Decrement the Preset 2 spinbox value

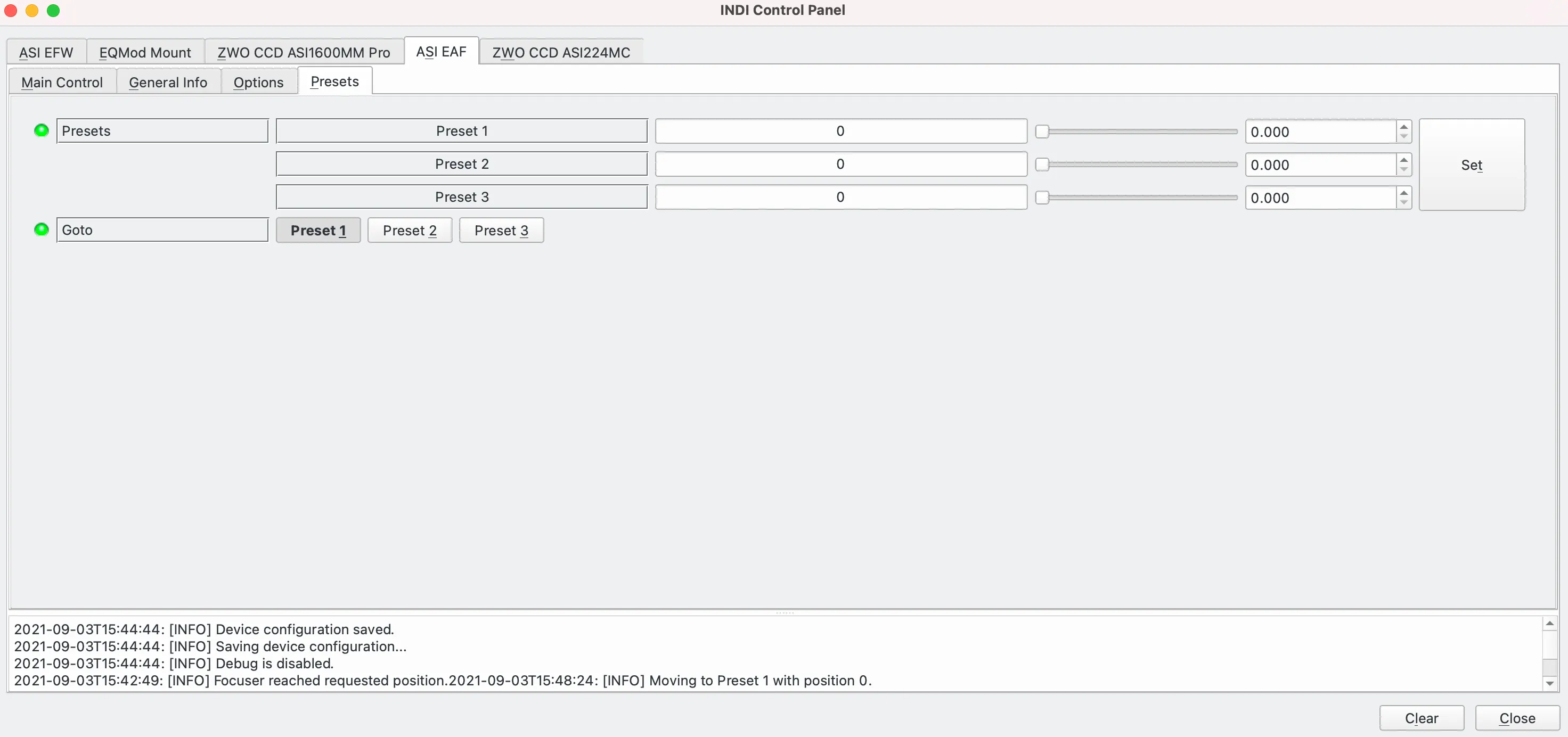click(1403, 169)
